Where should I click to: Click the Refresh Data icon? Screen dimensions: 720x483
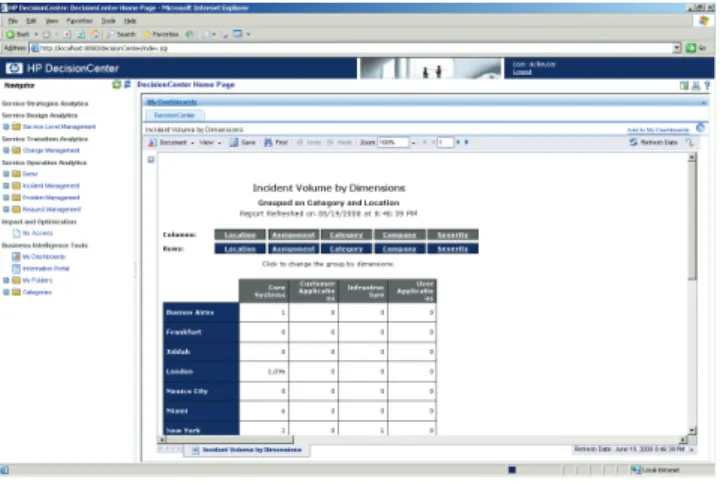633,142
